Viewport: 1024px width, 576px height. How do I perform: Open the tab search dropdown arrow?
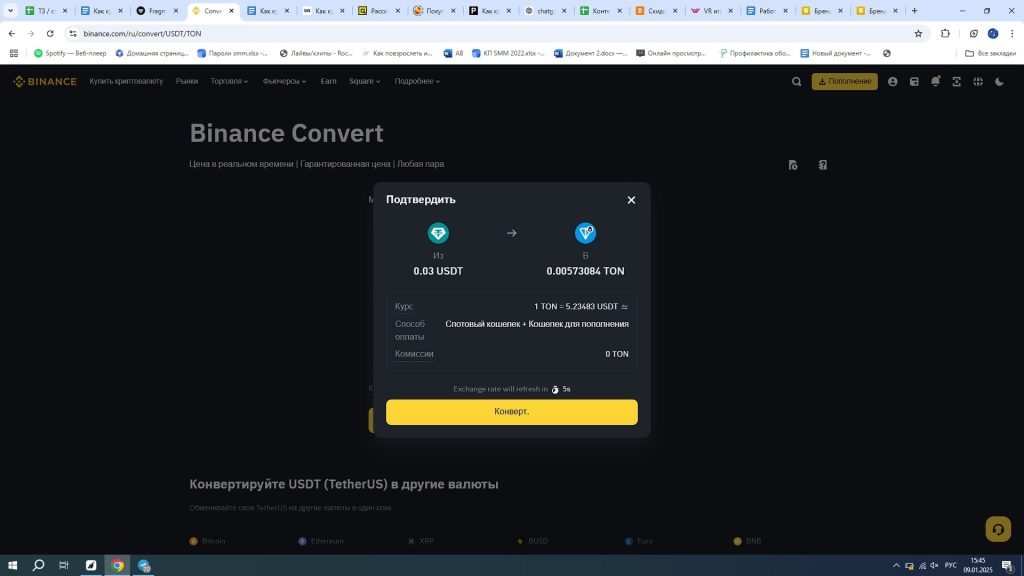pos(10,10)
